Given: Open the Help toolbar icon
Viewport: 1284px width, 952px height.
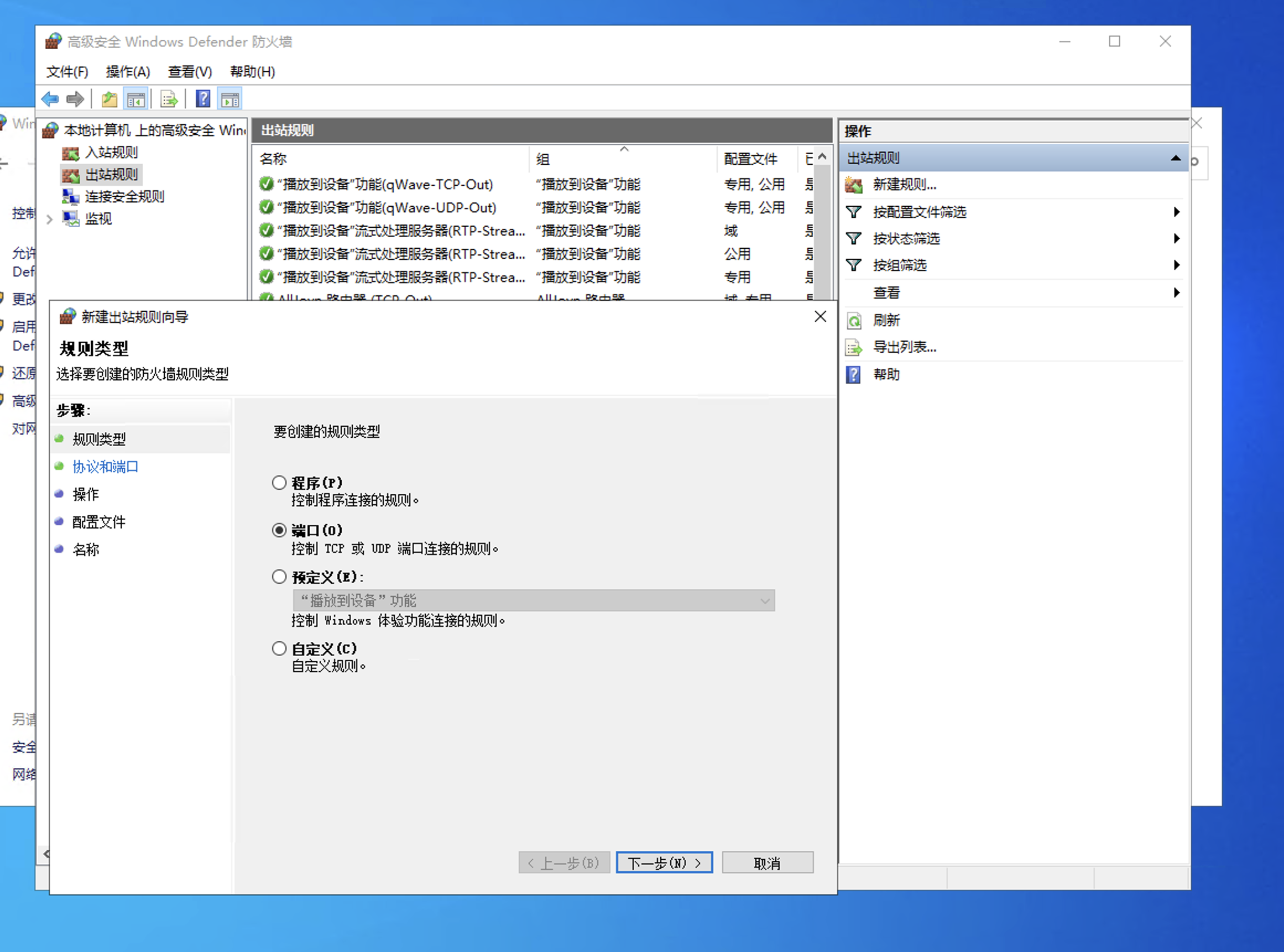Looking at the screenshot, I should [203, 99].
